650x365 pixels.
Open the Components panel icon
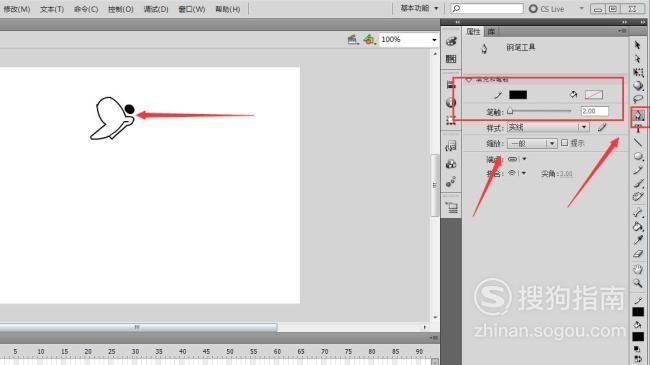tap(451, 164)
